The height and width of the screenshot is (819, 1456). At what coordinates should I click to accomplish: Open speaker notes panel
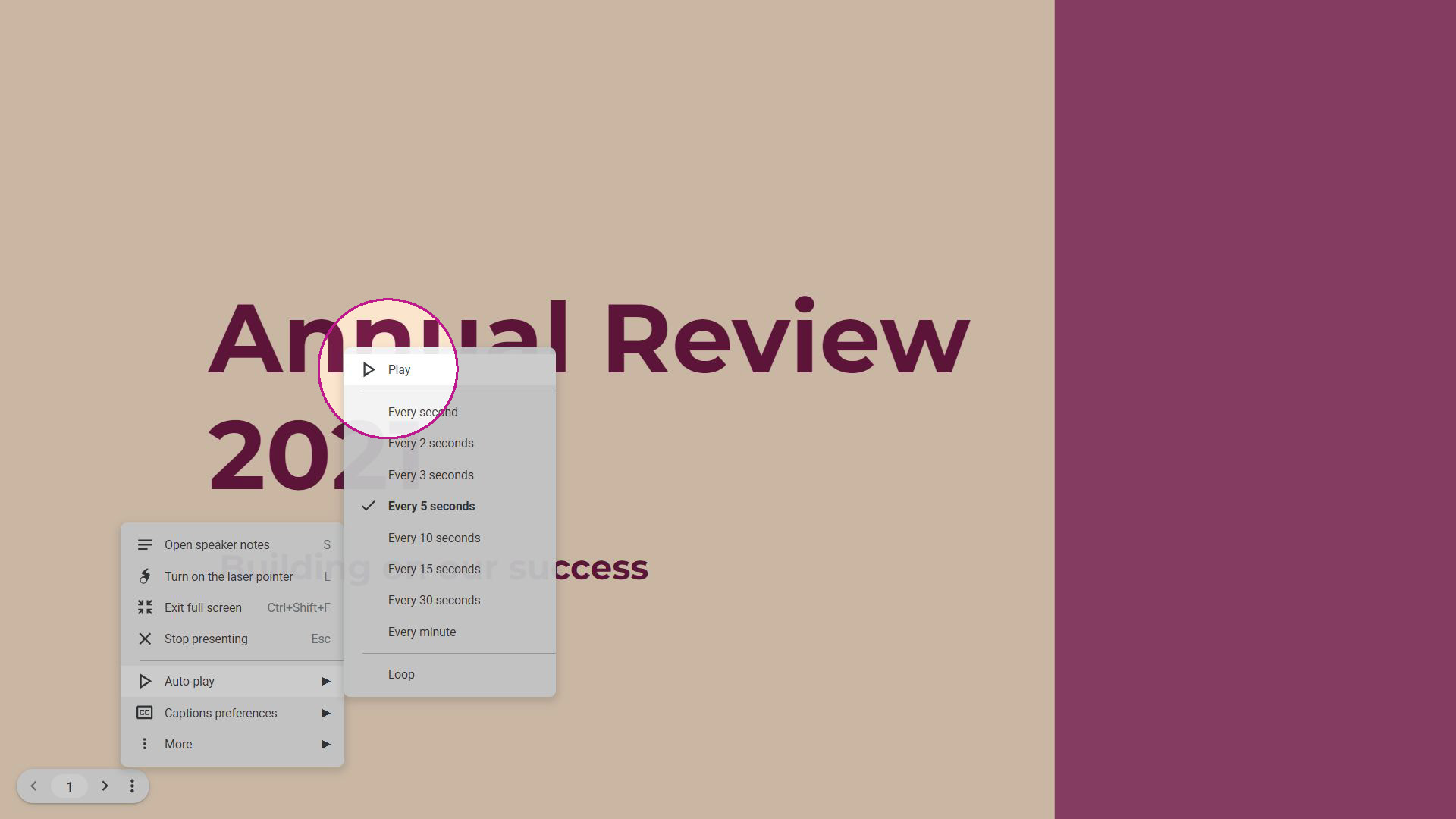click(x=217, y=544)
